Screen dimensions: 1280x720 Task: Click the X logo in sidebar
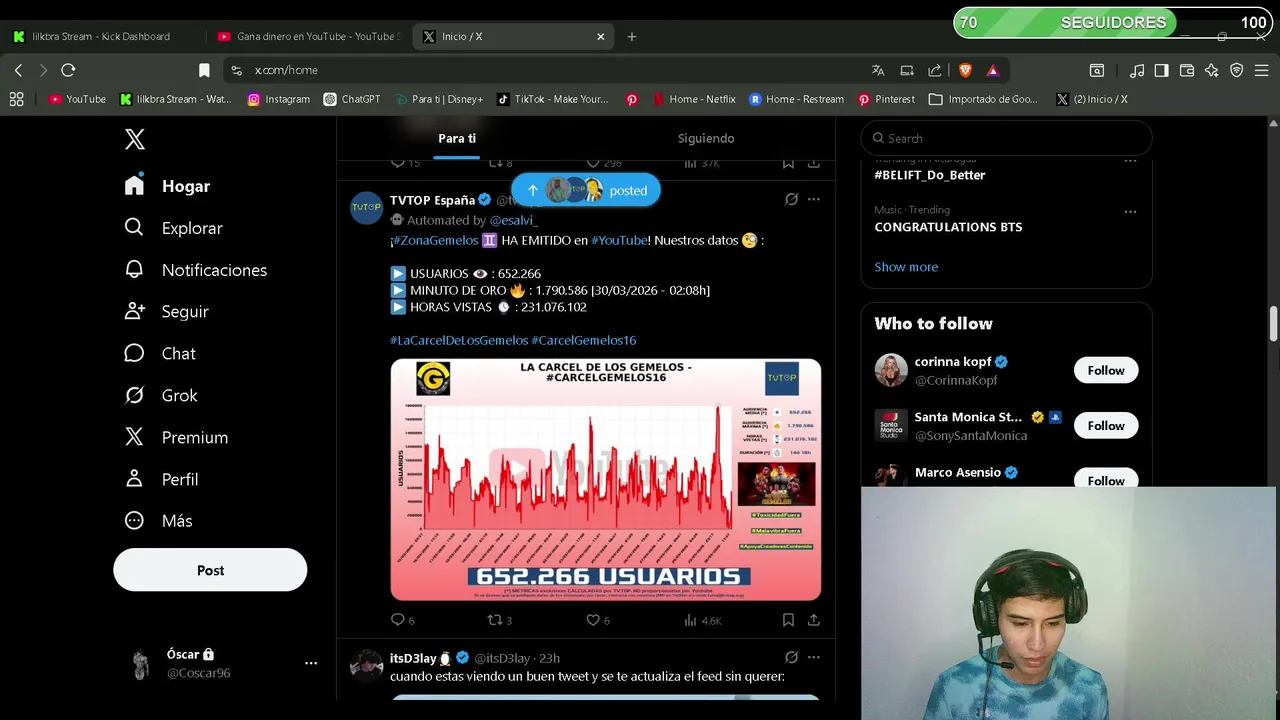[135, 139]
